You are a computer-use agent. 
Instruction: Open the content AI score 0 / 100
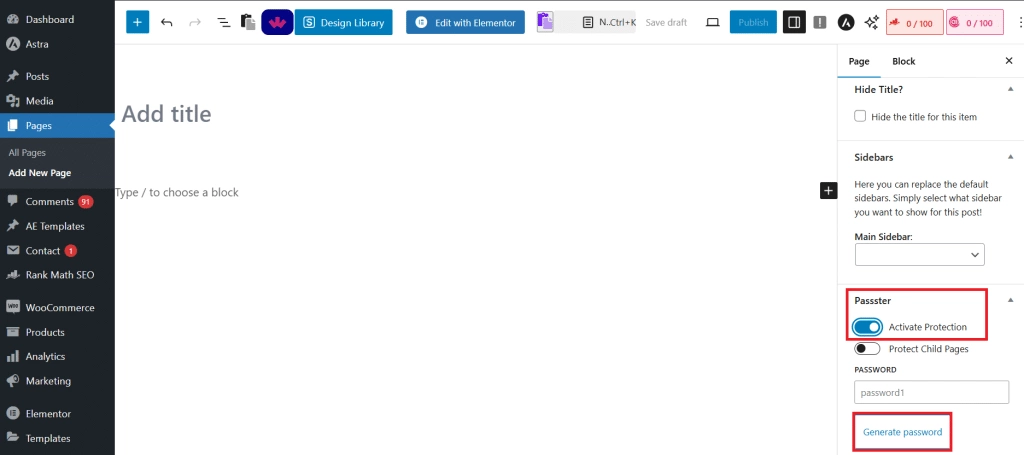tap(974, 22)
